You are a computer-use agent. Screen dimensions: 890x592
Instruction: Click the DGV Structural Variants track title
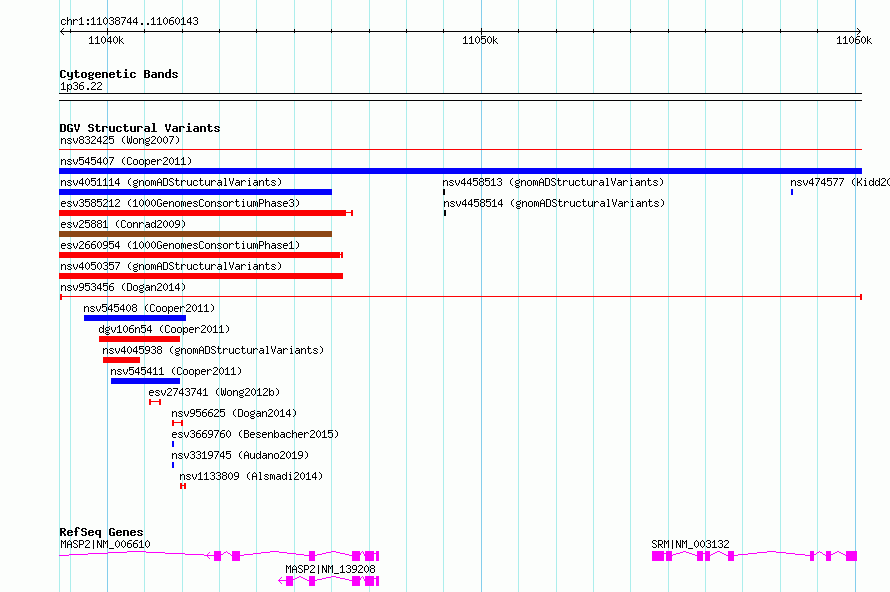click(x=140, y=128)
